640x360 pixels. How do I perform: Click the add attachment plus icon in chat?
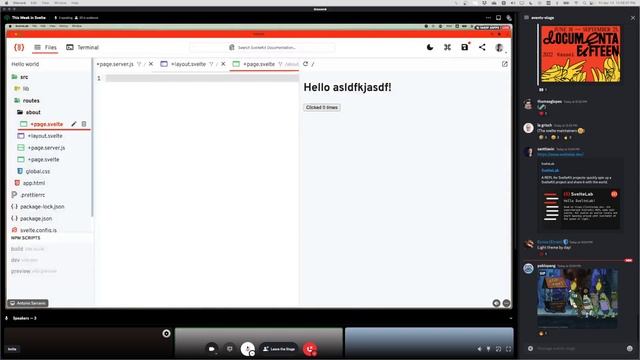click(530, 349)
